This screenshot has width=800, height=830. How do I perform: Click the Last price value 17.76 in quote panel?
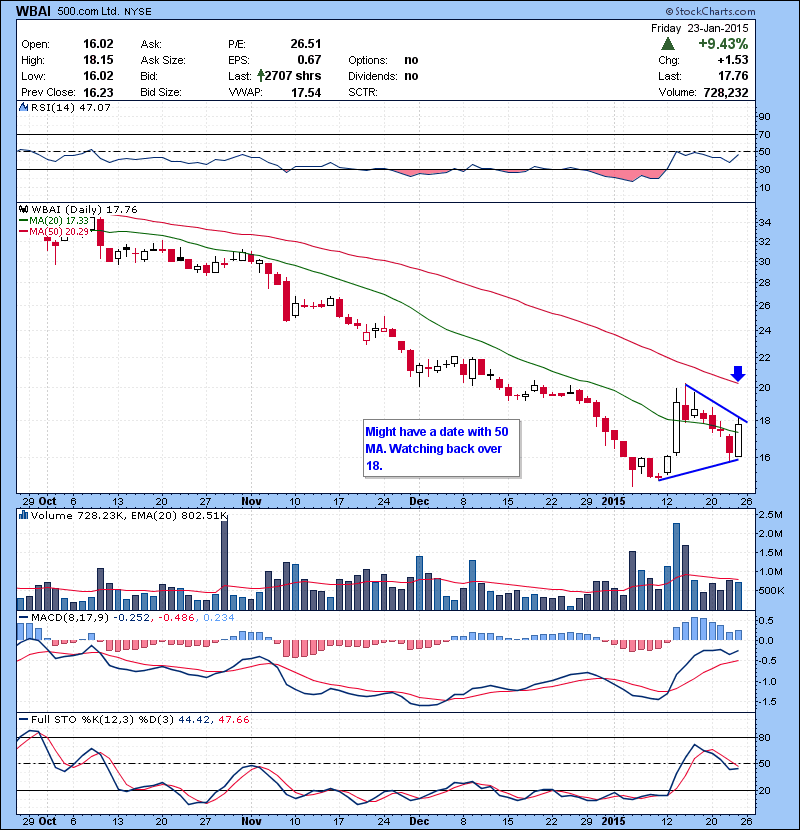[733, 76]
